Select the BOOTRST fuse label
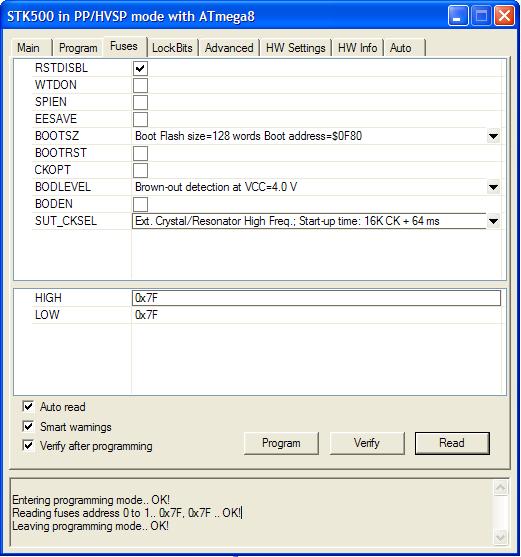521x557 pixels. (61, 153)
